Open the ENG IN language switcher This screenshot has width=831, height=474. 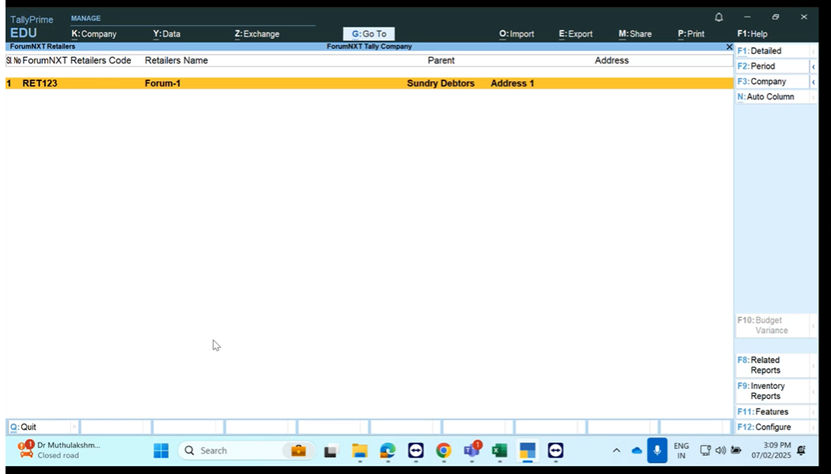point(681,451)
